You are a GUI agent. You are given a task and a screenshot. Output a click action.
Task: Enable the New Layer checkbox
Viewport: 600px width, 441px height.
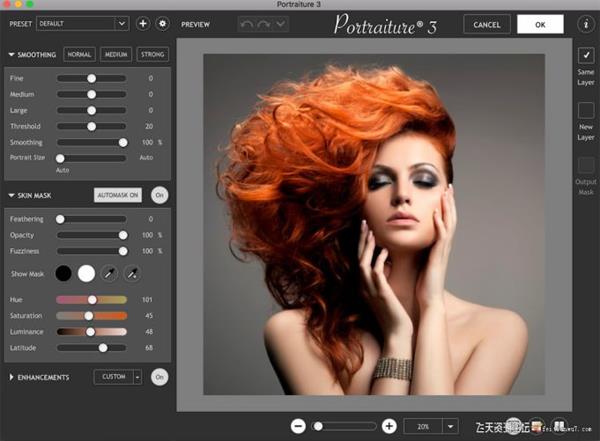(x=586, y=110)
